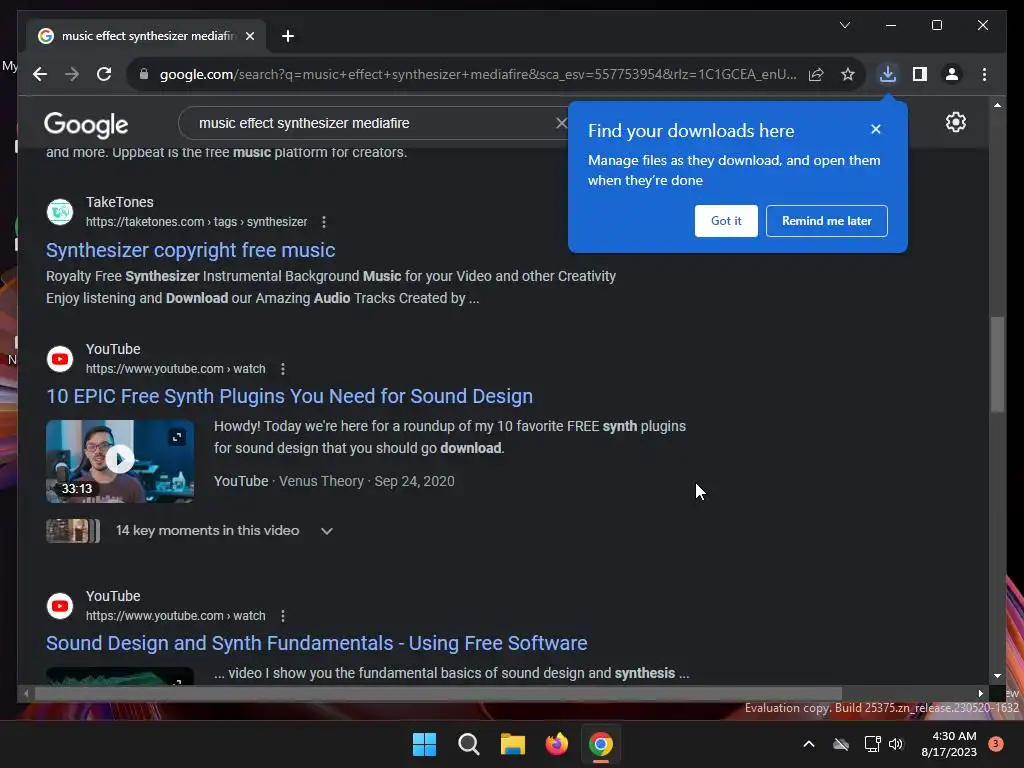Image resolution: width=1024 pixels, height=768 pixels.
Task: Click the address bar URL
Action: tap(477, 74)
